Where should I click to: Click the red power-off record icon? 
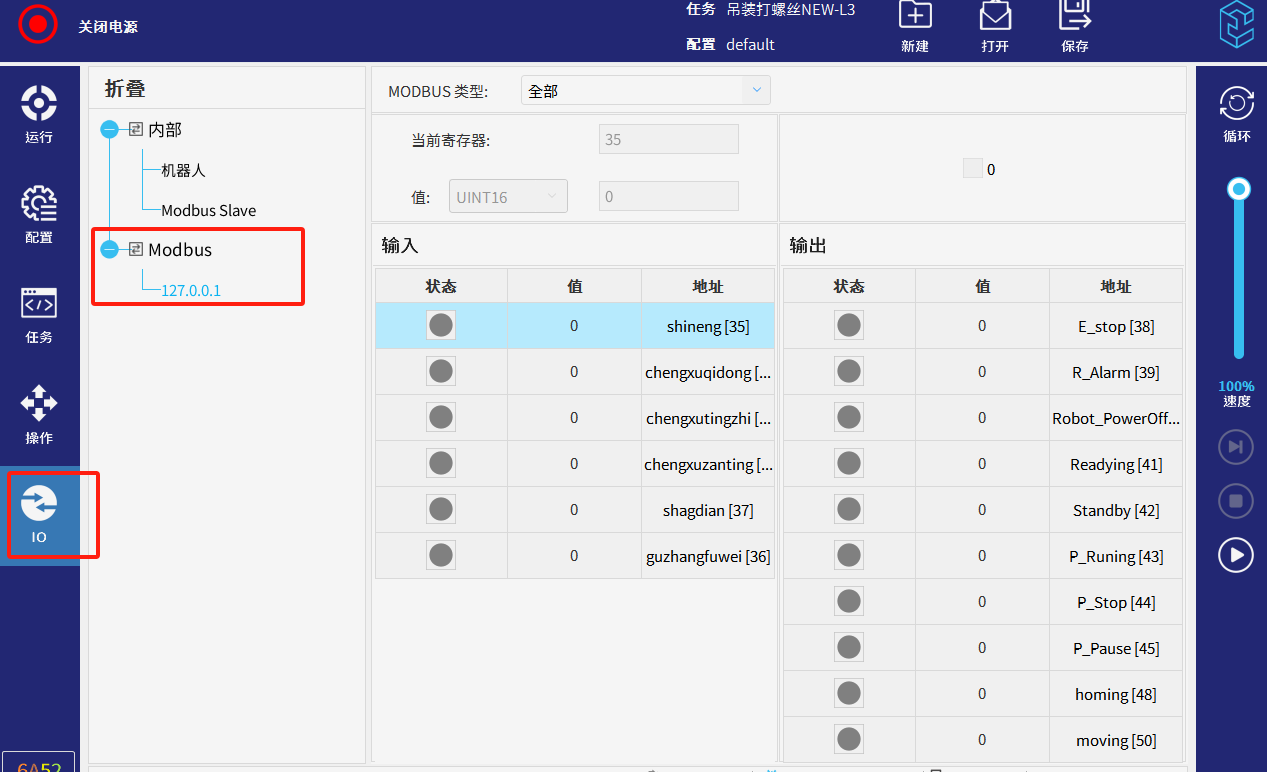(x=38, y=24)
